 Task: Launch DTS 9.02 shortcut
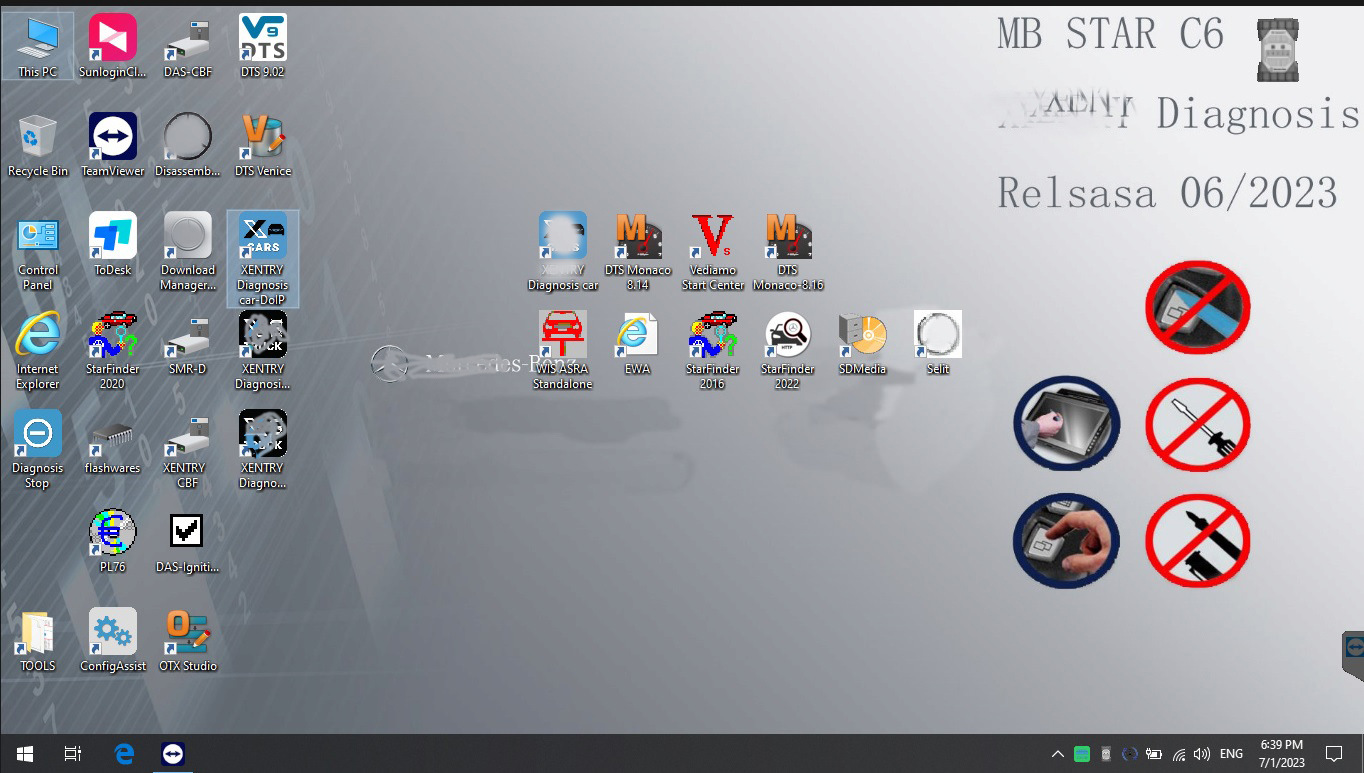pyautogui.click(x=262, y=46)
